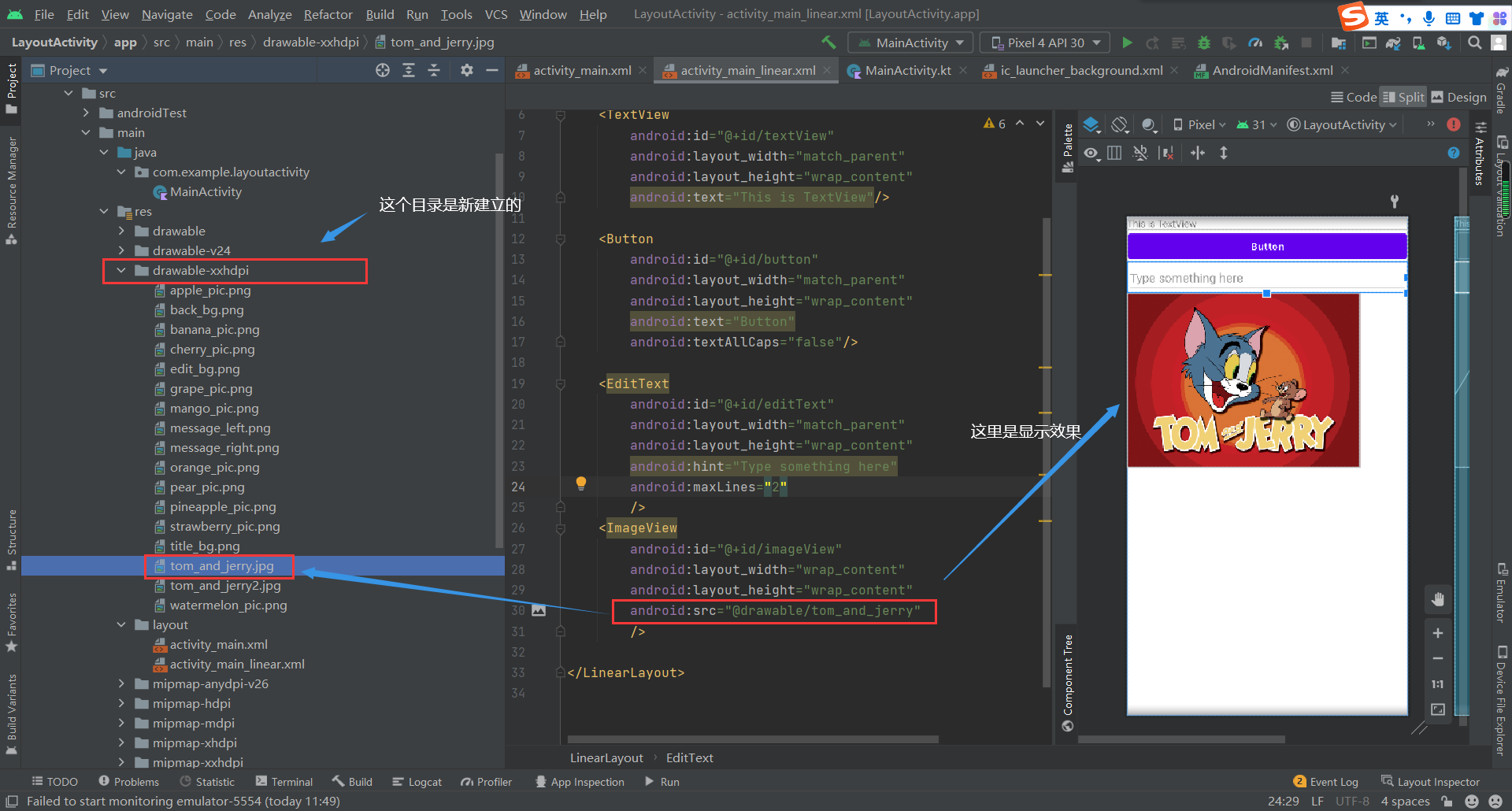Toggle the Attributes side panel
Viewport: 1512px width, 811px height.
click(x=1480, y=154)
